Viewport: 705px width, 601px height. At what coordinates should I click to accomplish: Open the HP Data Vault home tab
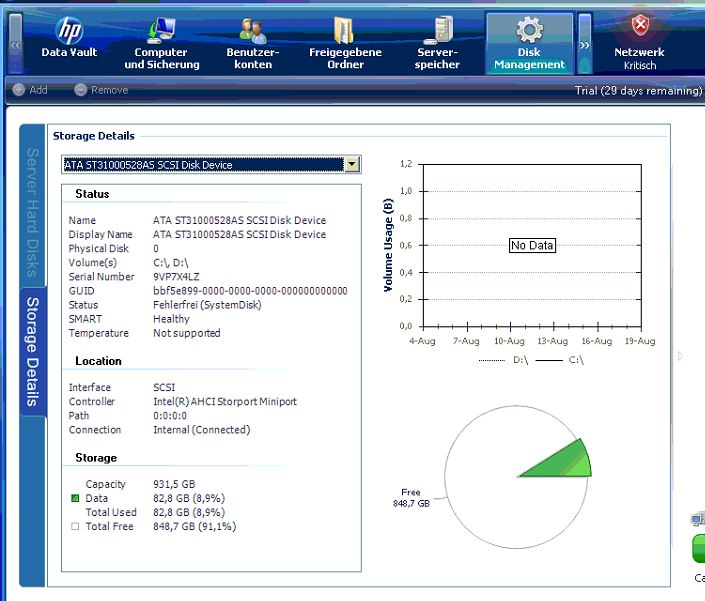coord(69,41)
